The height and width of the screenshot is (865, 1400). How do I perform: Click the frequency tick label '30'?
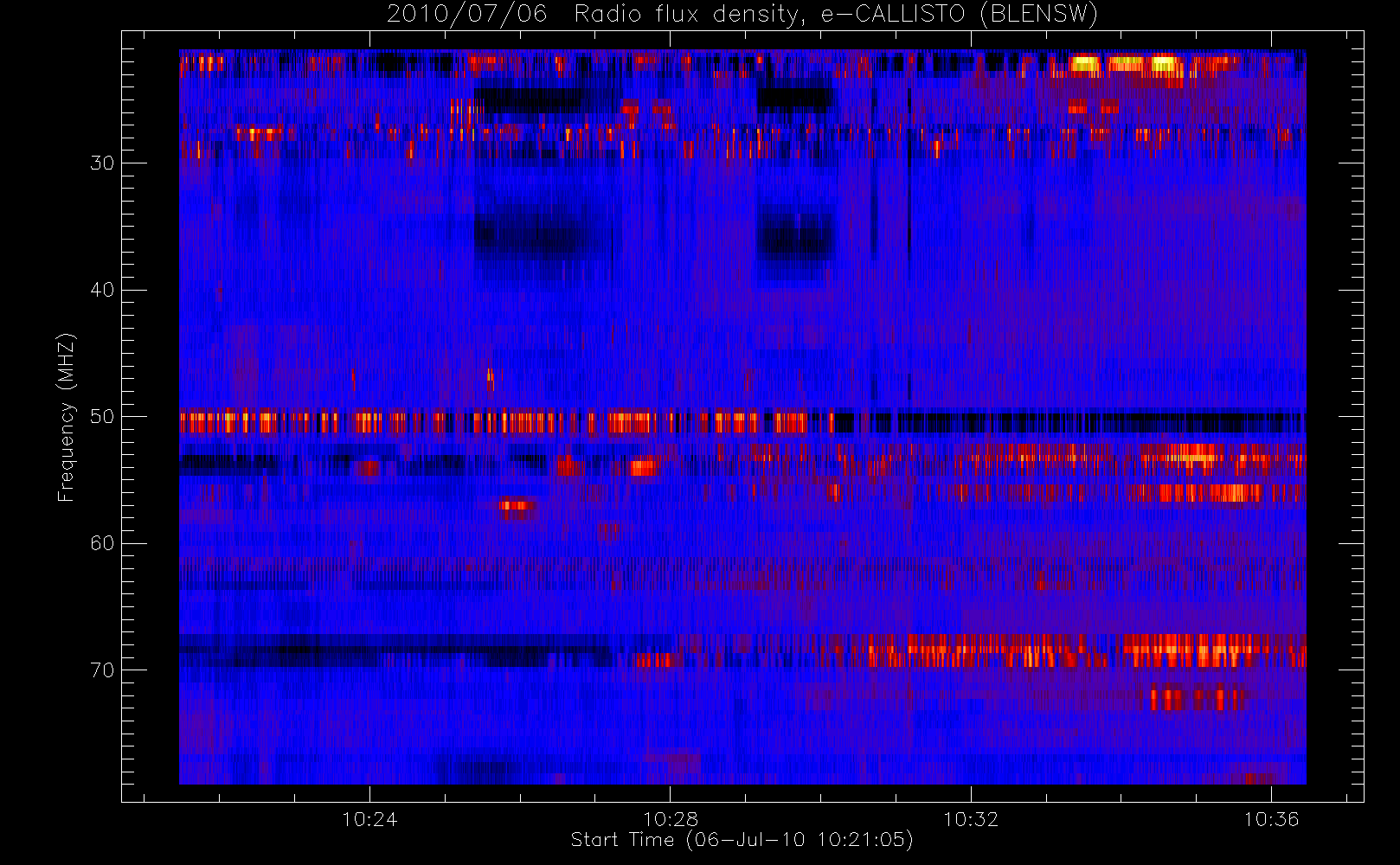point(102,163)
